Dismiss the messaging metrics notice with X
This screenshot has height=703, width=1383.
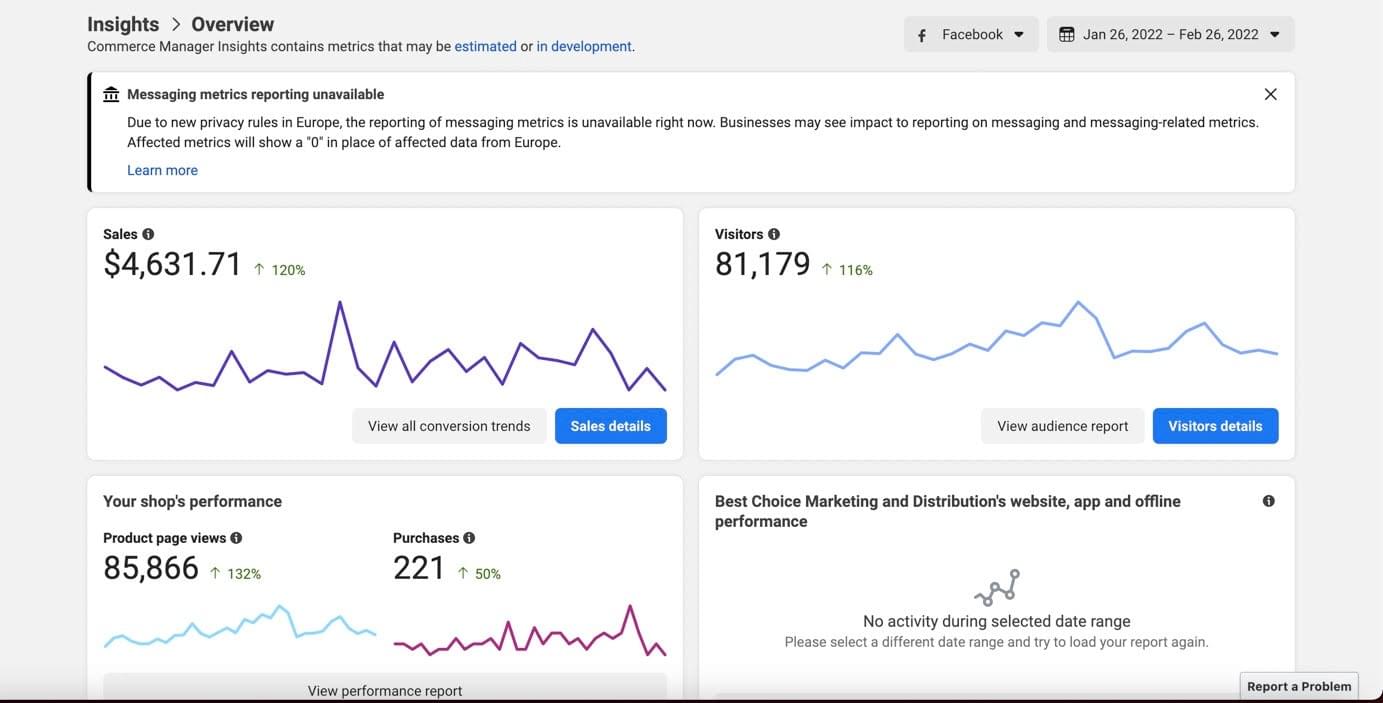pyautogui.click(x=1270, y=94)
